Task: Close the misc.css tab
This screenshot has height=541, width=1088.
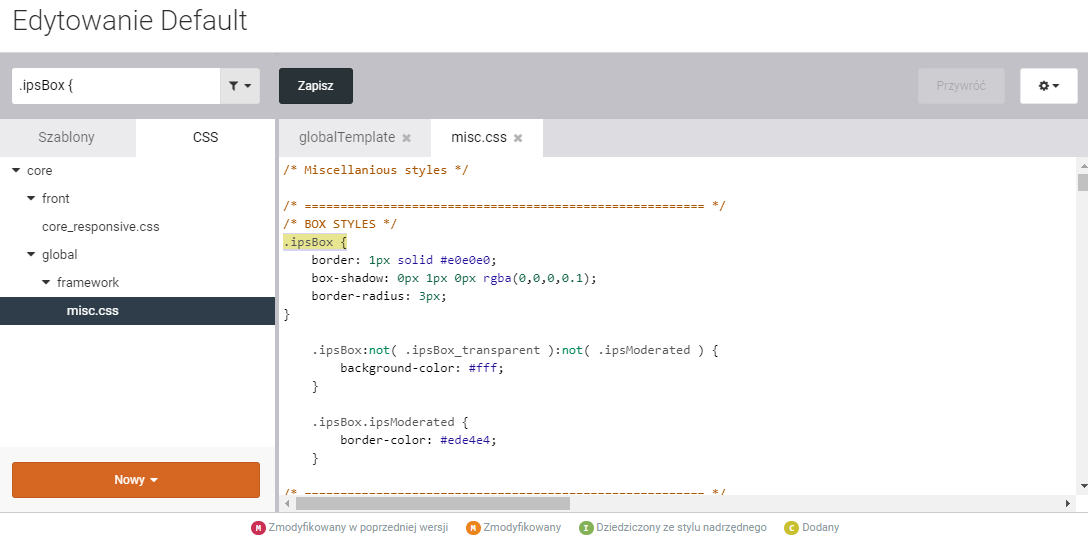Action: click(518, 138)
